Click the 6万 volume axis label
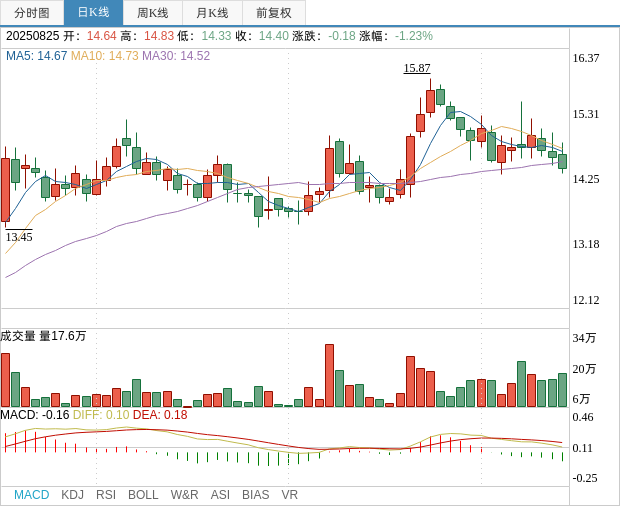Image resolution: width=620 pixels, height=506 pixels. (x=581, y=399)
